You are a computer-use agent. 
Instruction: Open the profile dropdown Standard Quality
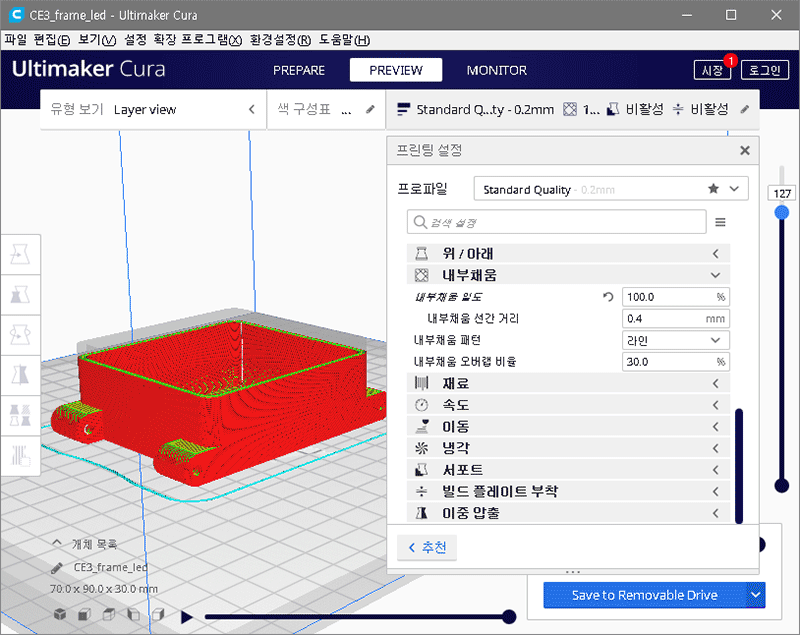(611, 189)
